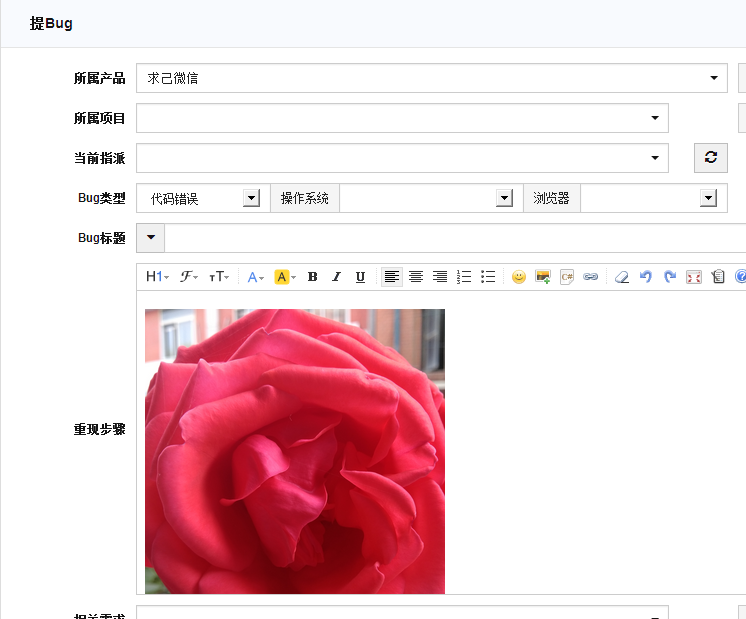Insert a hyperlink

tap(590, 276)
